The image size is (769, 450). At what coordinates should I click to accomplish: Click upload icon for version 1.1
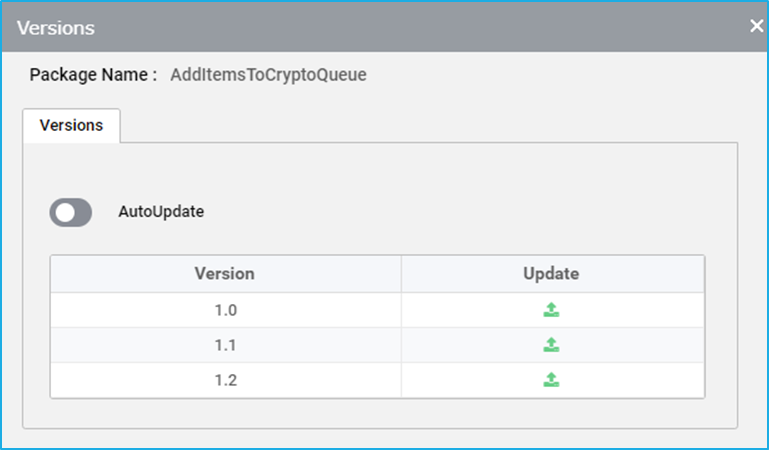[551, 345]
